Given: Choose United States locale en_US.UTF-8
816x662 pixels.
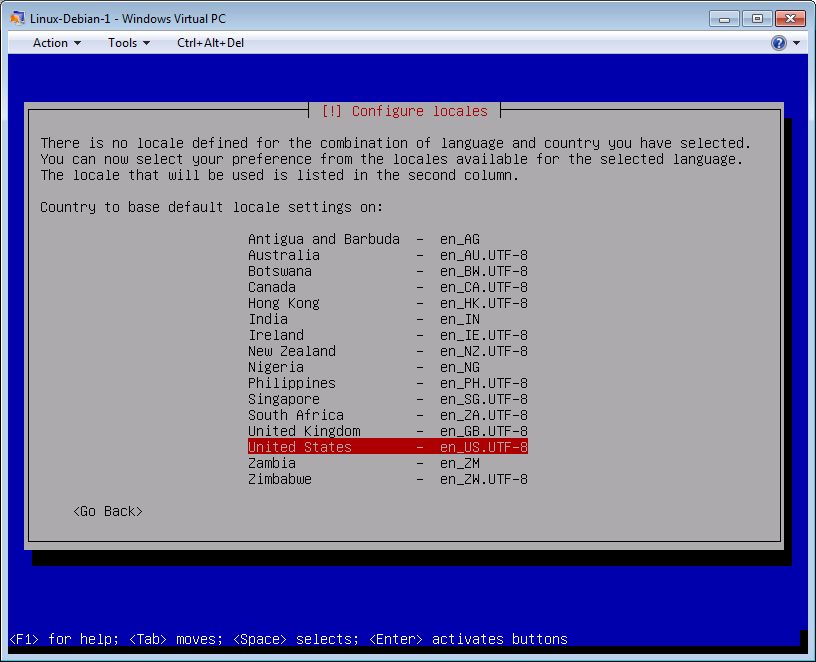Looking at the screenshot, I should [387, 447].
